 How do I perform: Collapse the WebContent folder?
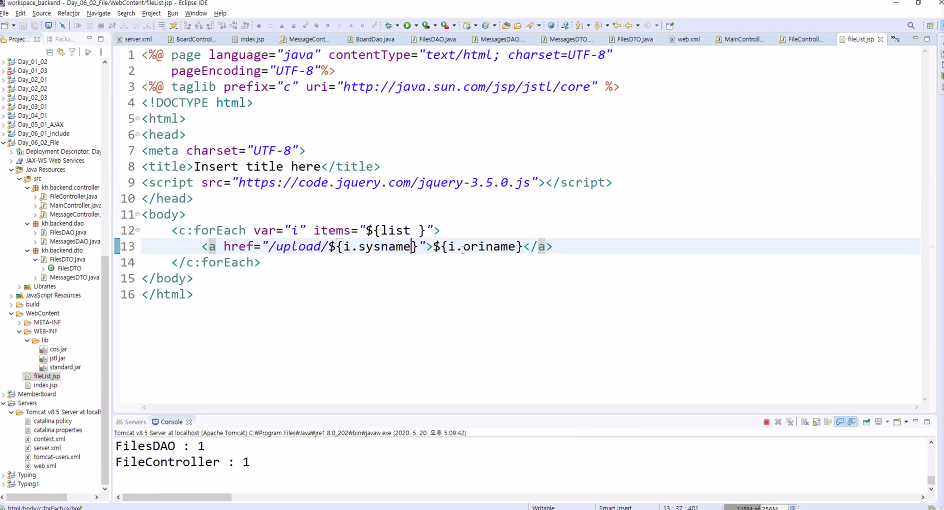tap(11, 314)
